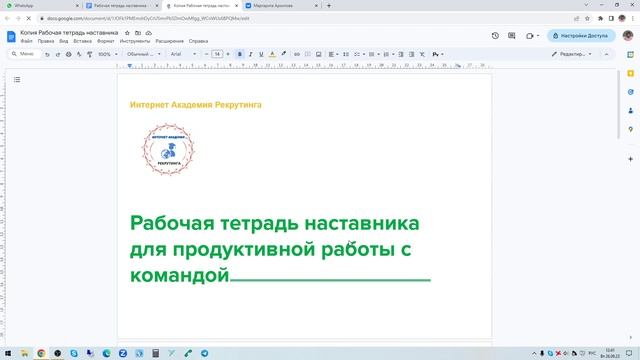Open Telegram from taskbar
Screen dimensions: 640x360
click(204, 353)
